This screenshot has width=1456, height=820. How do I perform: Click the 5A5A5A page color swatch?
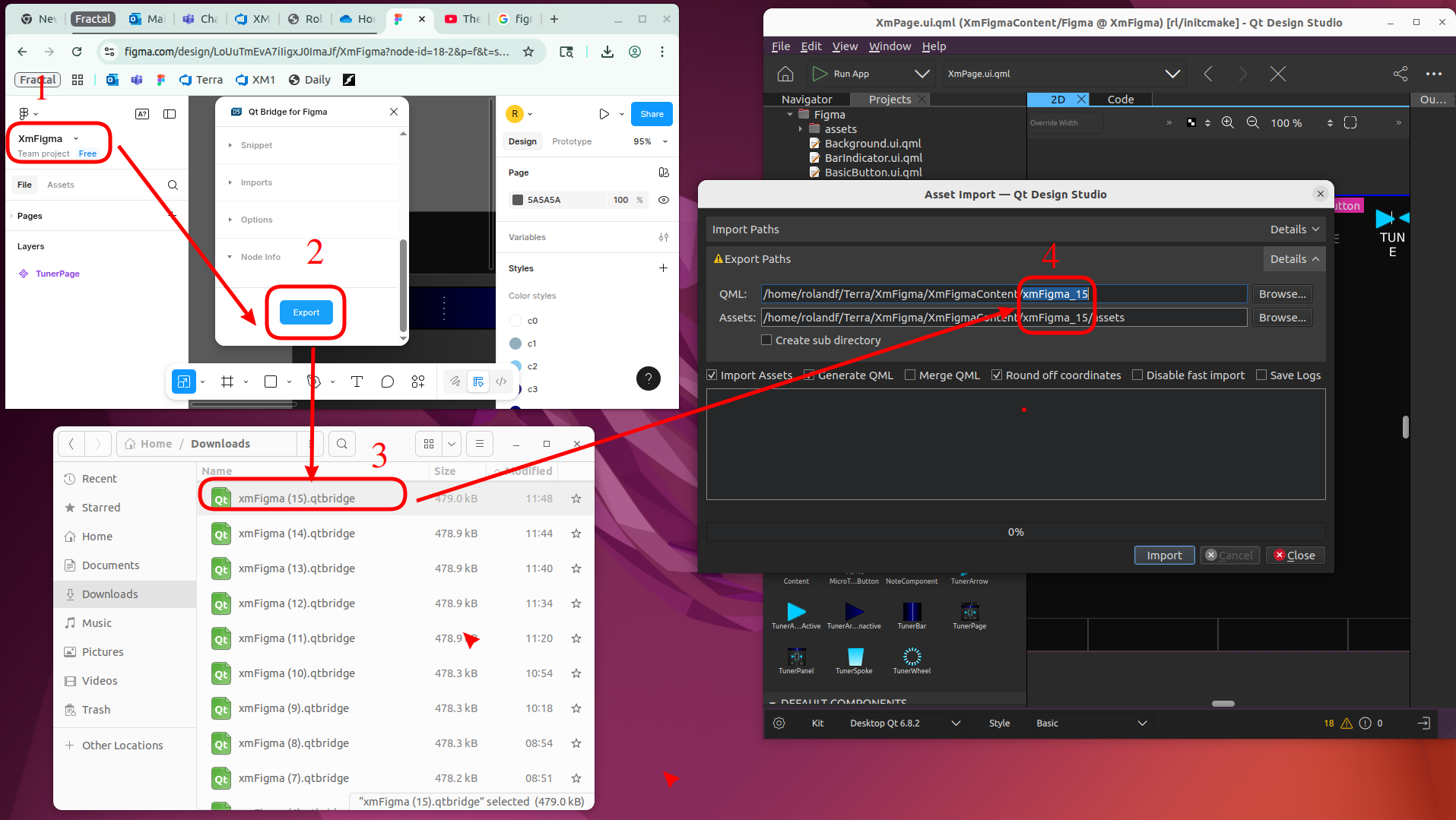518,200
